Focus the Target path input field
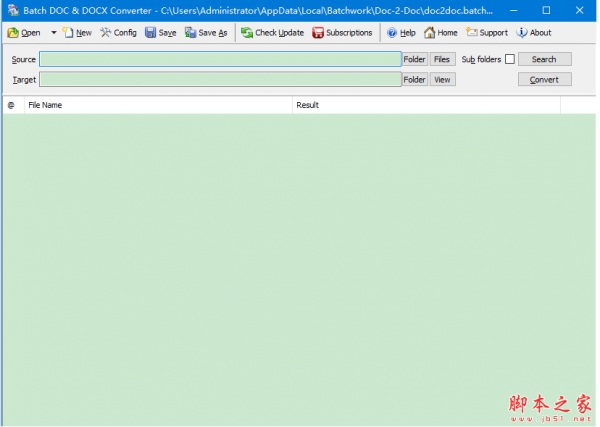The image size is (600, 427). [x=220, y=80]
